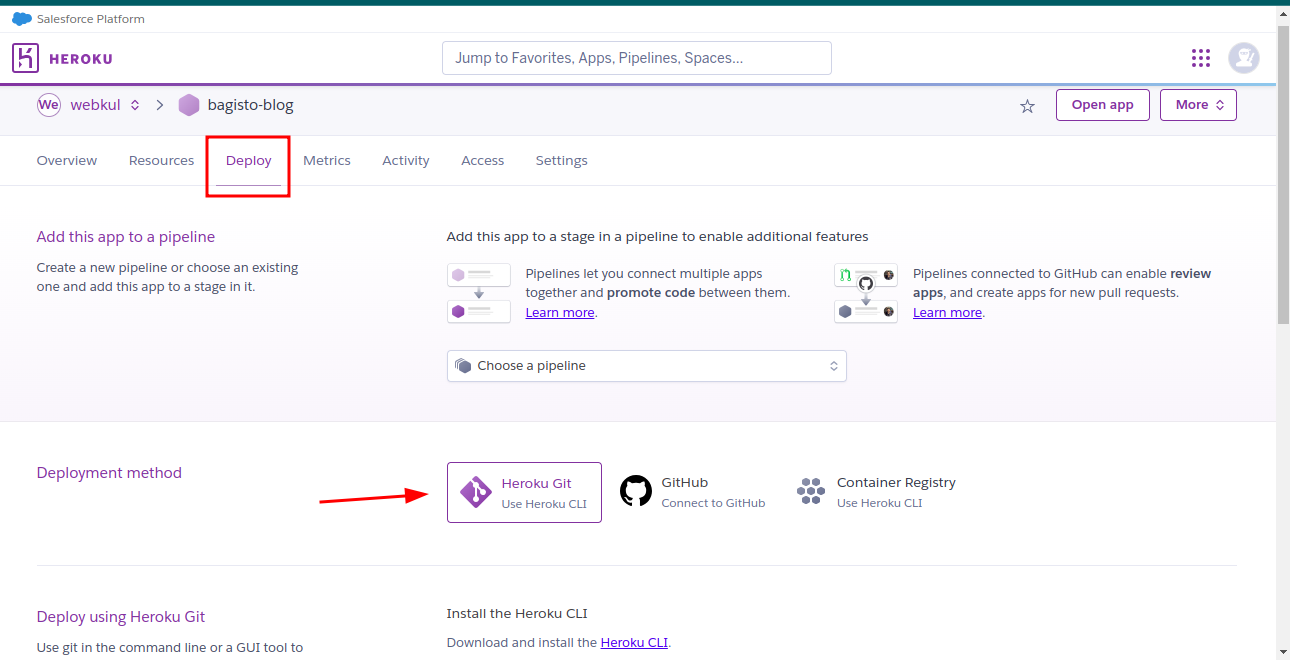Switch to the Access tab
Viewport: 1290px width, 660px height.
click(482, 161)
